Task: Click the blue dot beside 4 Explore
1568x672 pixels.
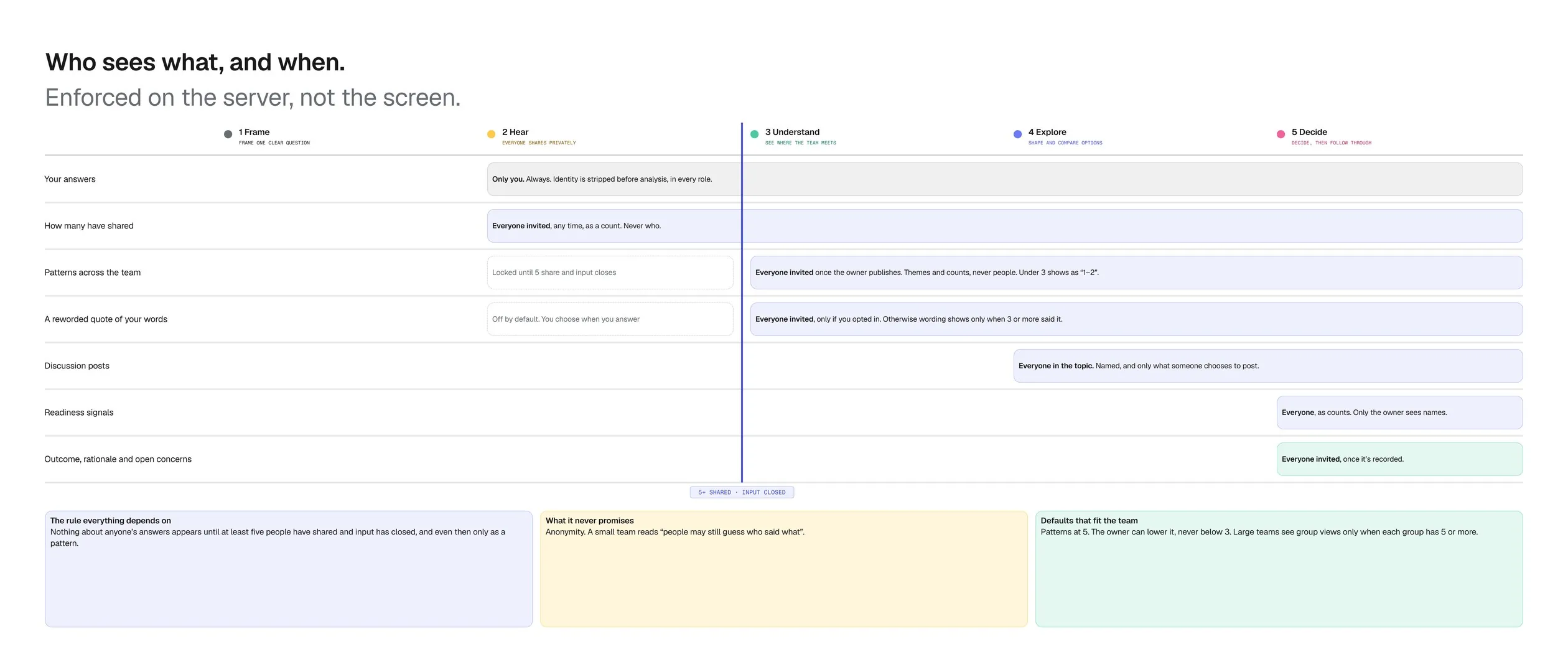Action: (1017, 134)
